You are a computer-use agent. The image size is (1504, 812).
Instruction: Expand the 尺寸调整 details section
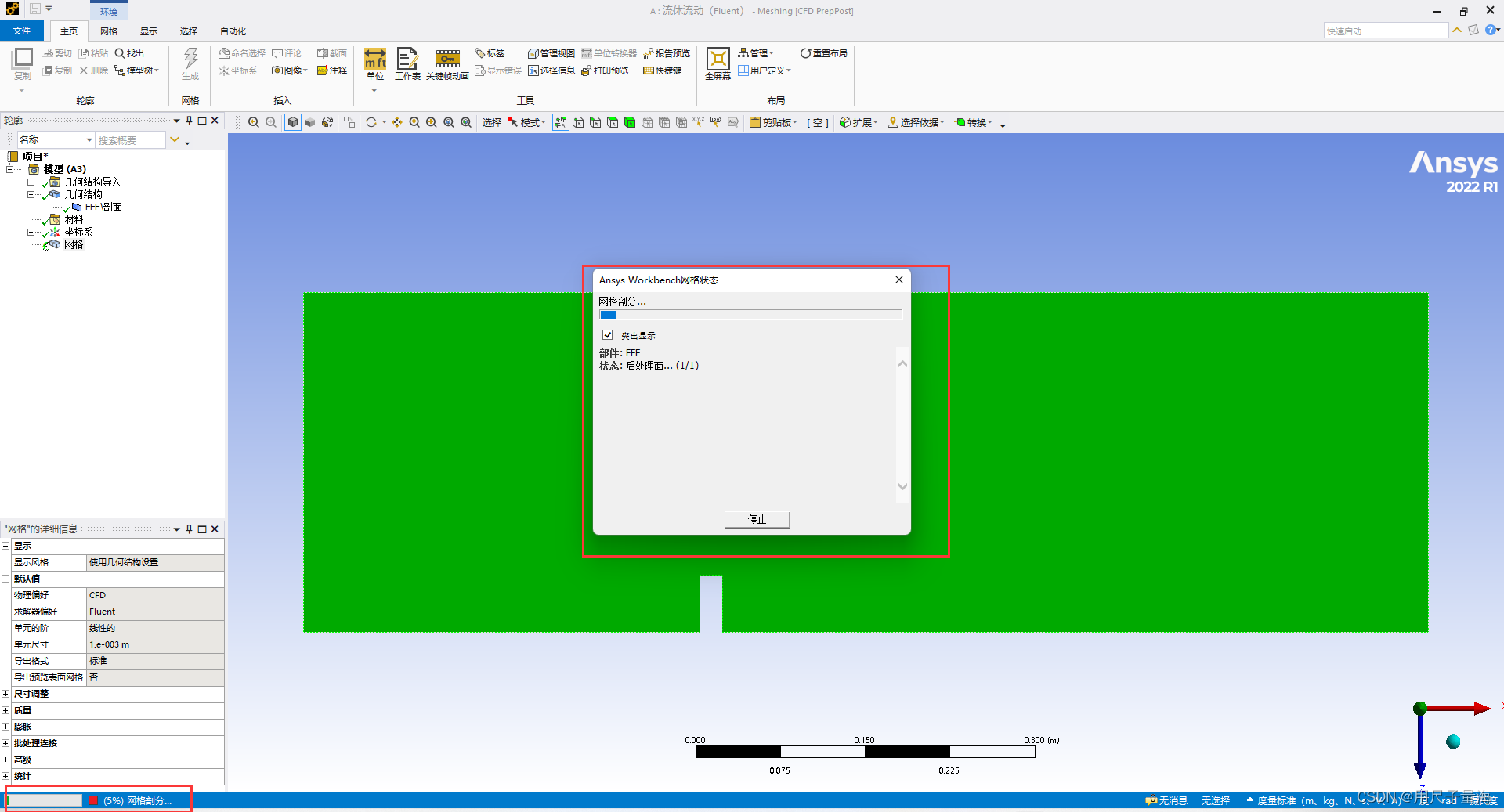[5, 694]
